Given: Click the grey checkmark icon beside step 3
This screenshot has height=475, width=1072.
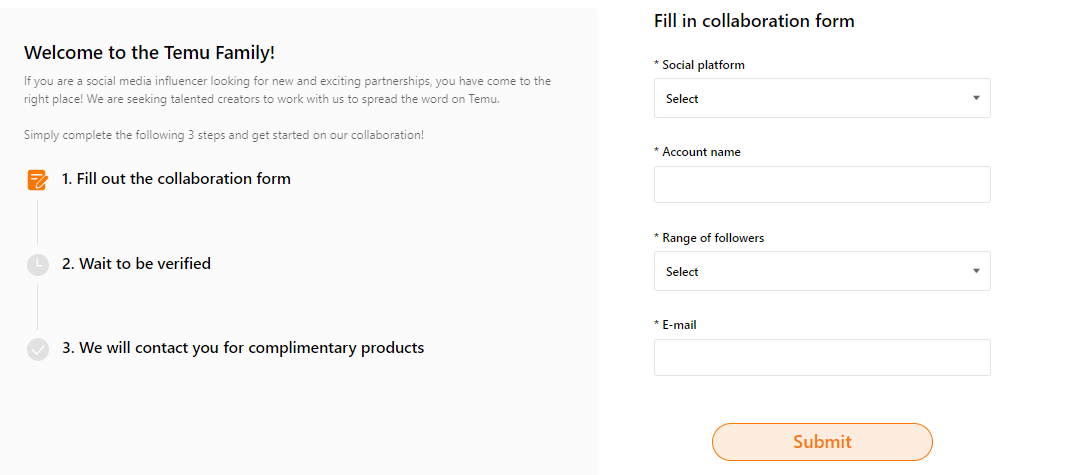Looking at the screenshot, I should [x=37, y=349].
